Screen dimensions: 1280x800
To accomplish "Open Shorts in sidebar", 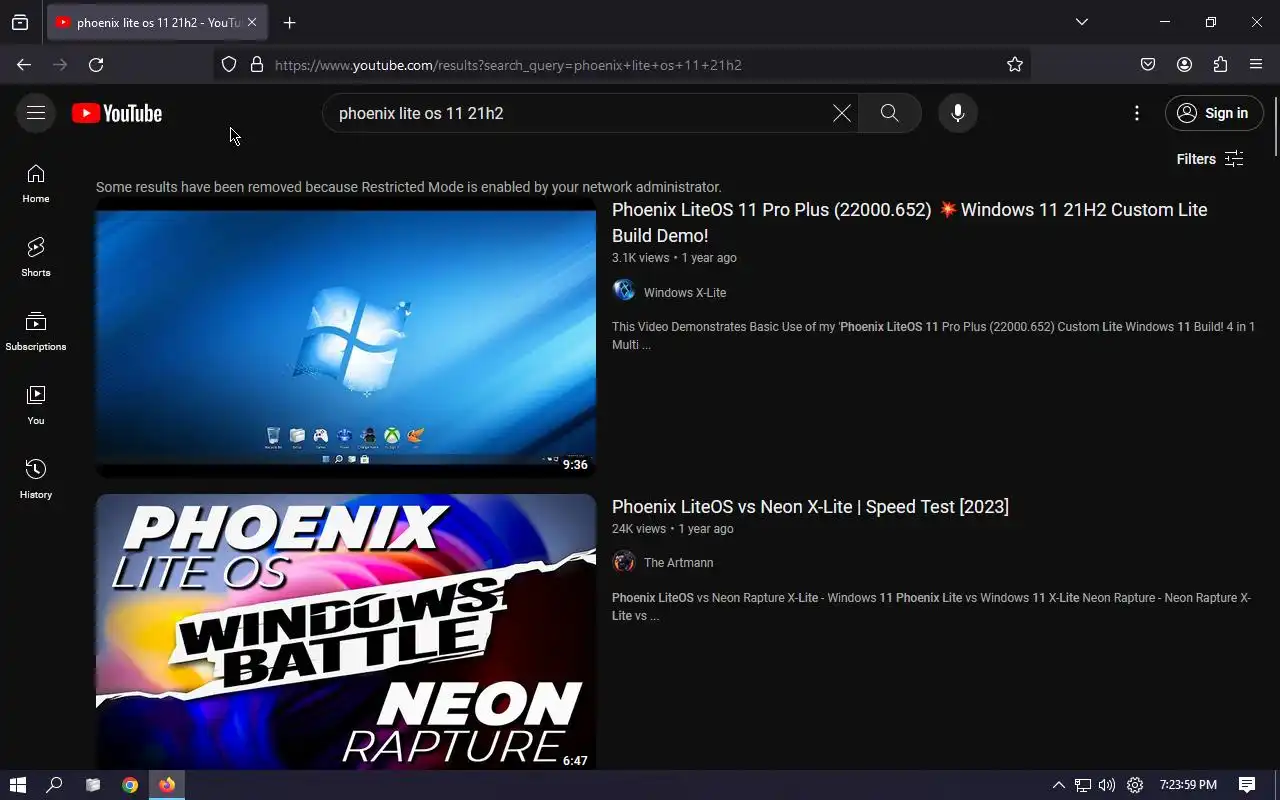I will [36, 258].
